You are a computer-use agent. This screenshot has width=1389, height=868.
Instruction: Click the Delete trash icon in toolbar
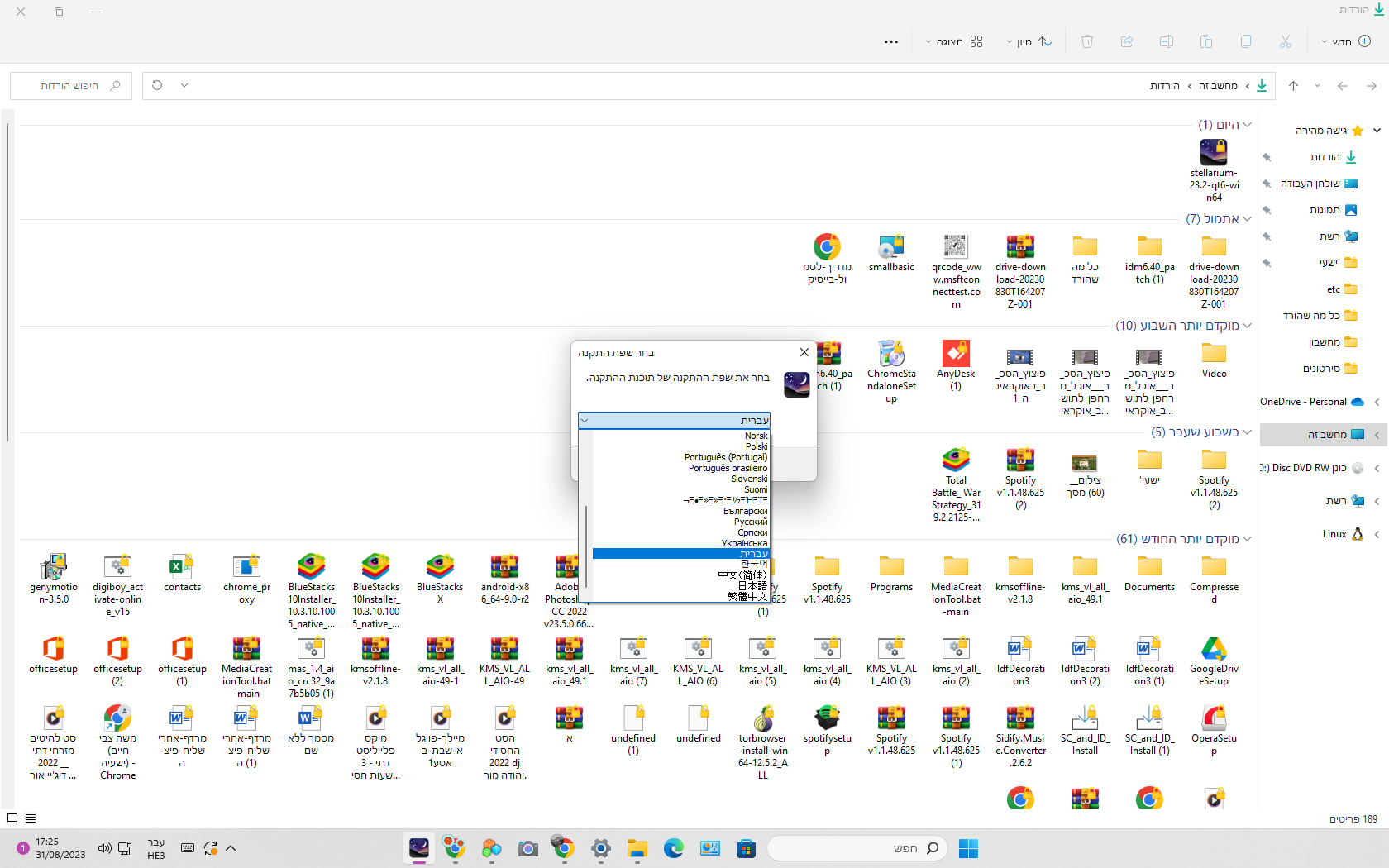pyautogui.click(x=1087, y=41)
